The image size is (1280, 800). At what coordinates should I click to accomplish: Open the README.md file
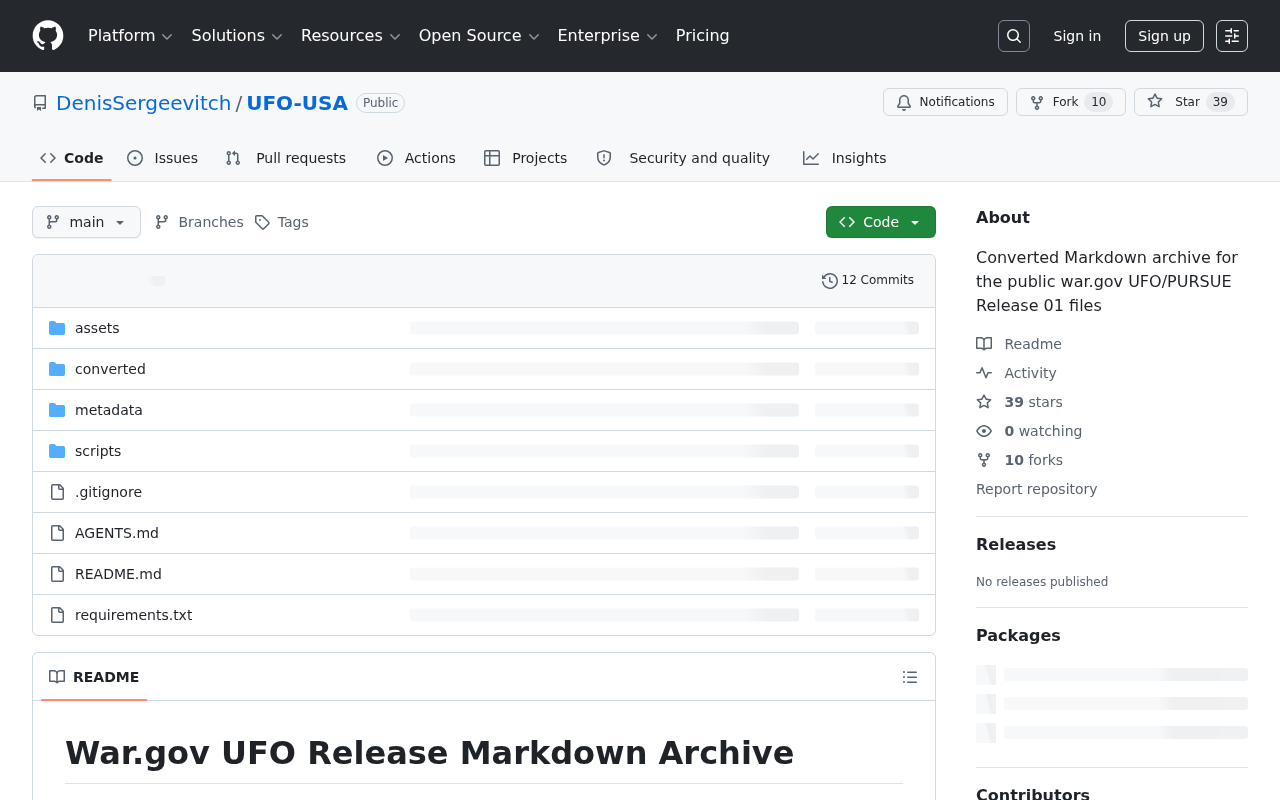[x=118, y=574]
